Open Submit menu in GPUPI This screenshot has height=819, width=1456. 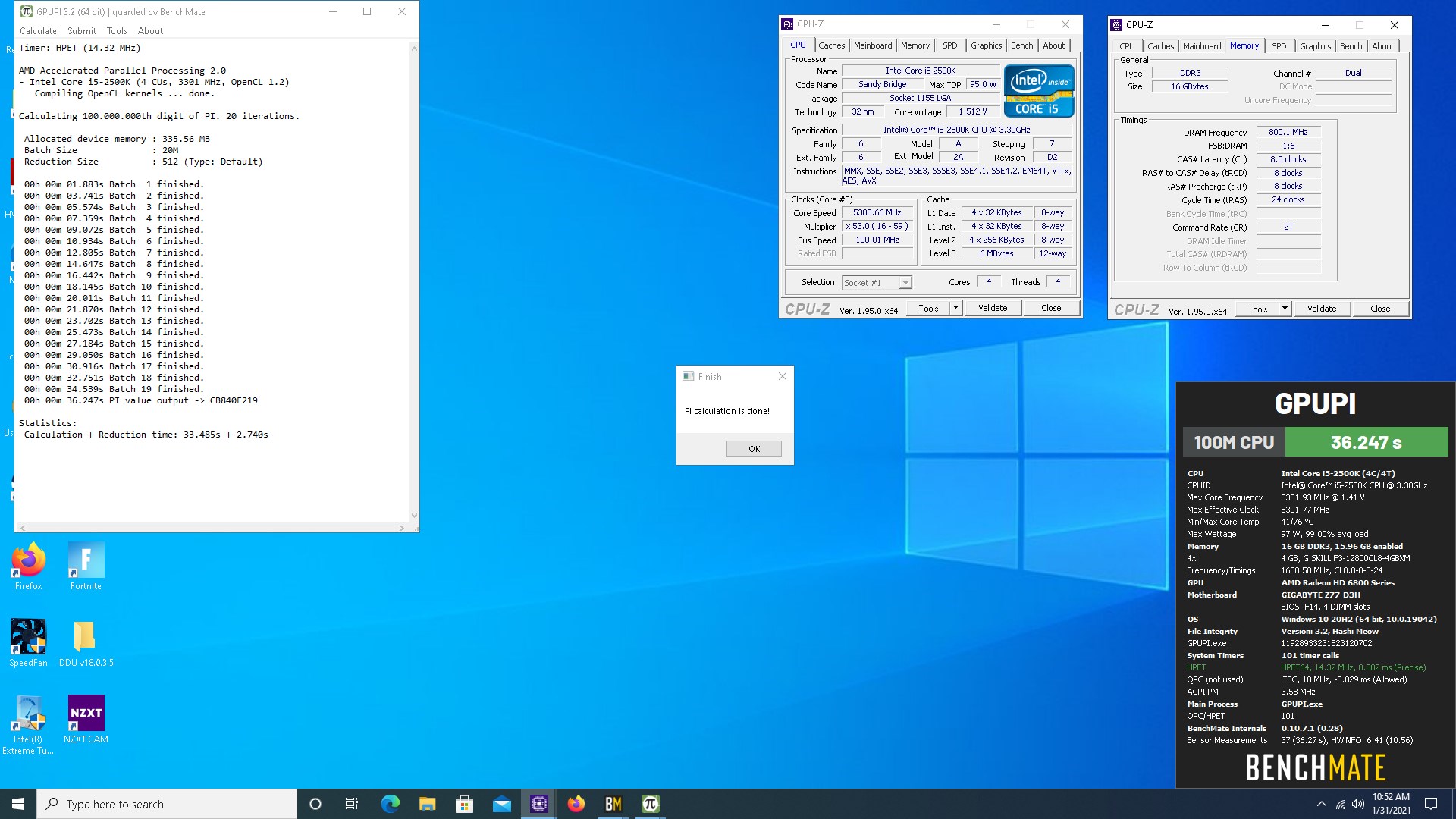click(82, 31)
